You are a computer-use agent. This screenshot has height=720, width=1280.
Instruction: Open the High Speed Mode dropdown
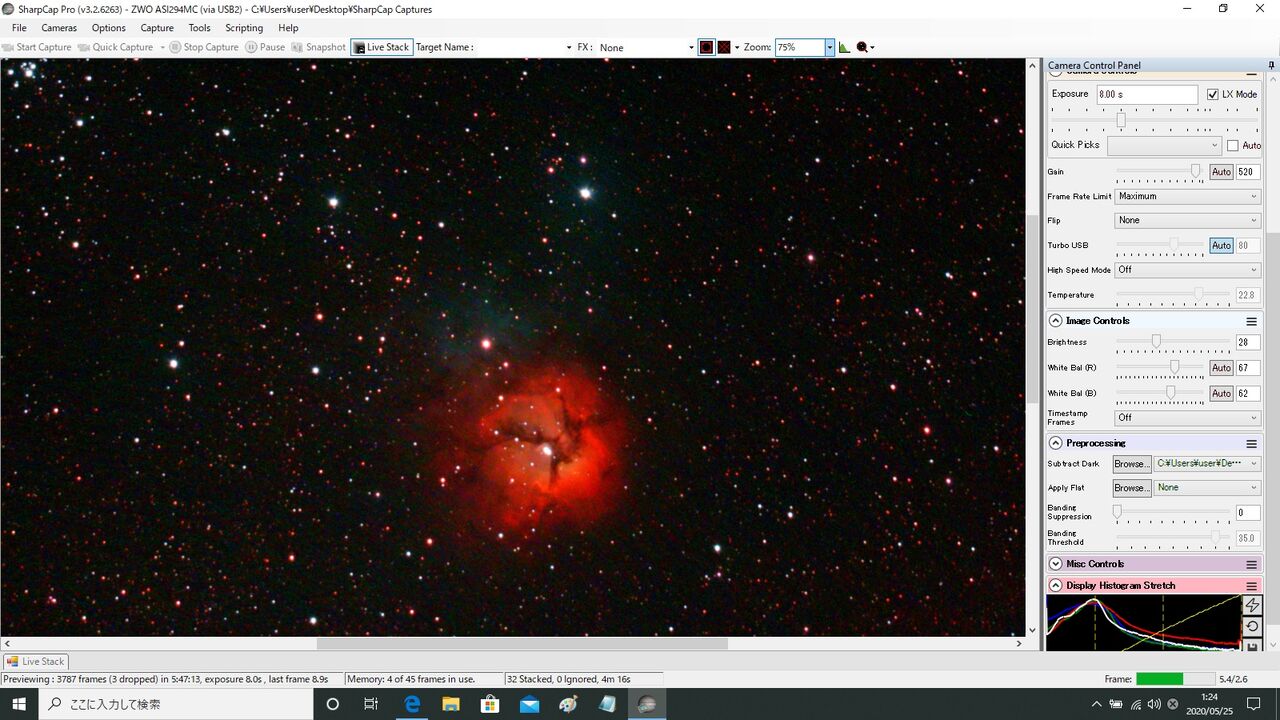pyautogui.click(x=1187, y=270)
